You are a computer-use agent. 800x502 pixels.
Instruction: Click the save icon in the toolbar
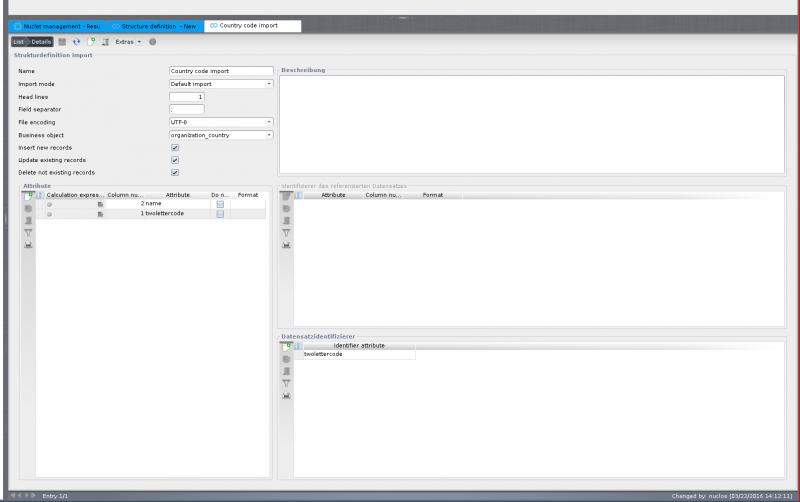point(62,42)
